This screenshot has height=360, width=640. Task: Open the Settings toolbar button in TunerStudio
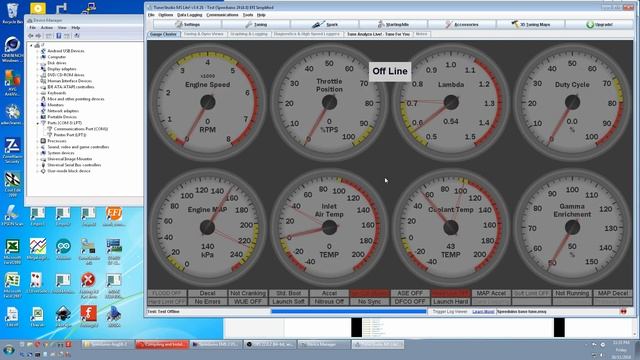(188, 24)
